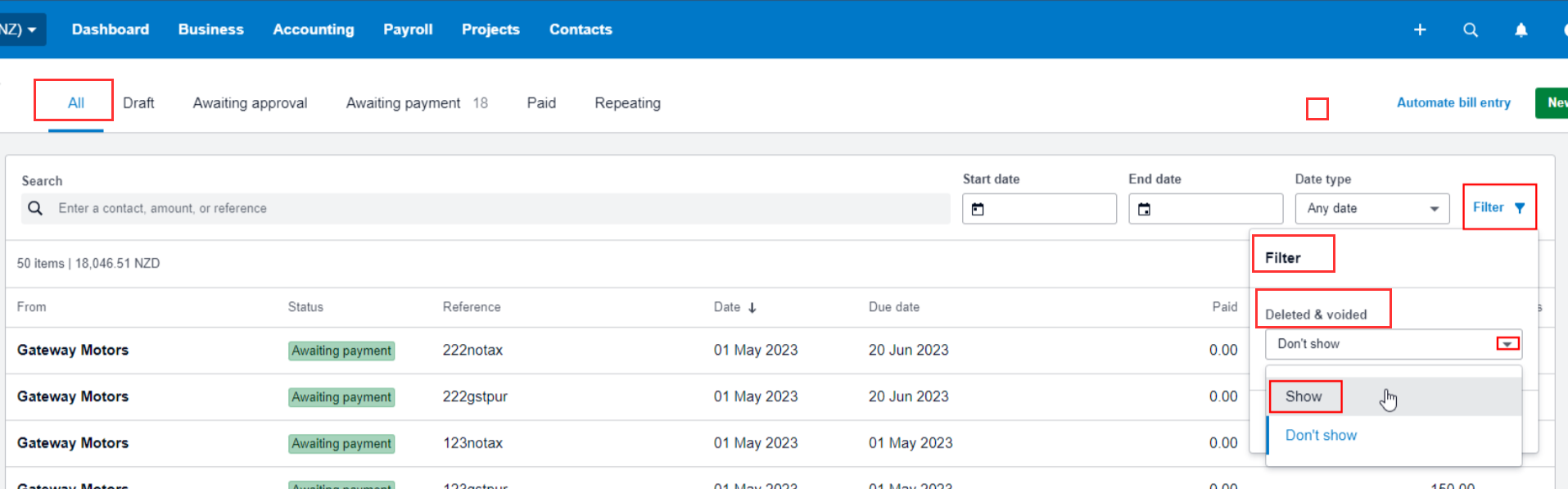The height and width of the screenshot is (489, 1568).
Task: Click the End date input field
Action: pos(1205,209)
